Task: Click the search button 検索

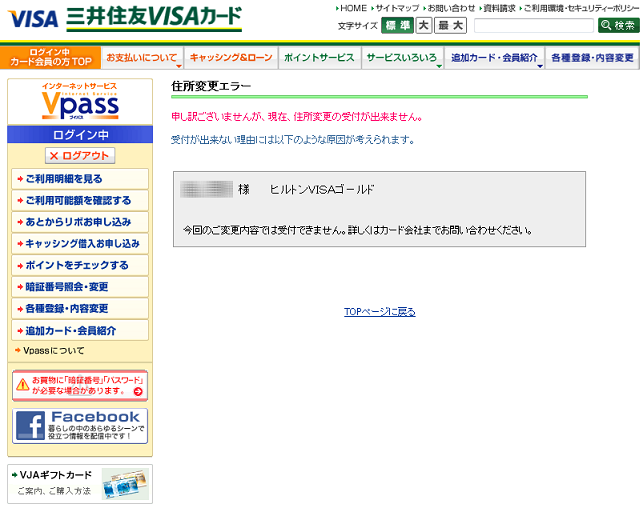Action: 618,25
